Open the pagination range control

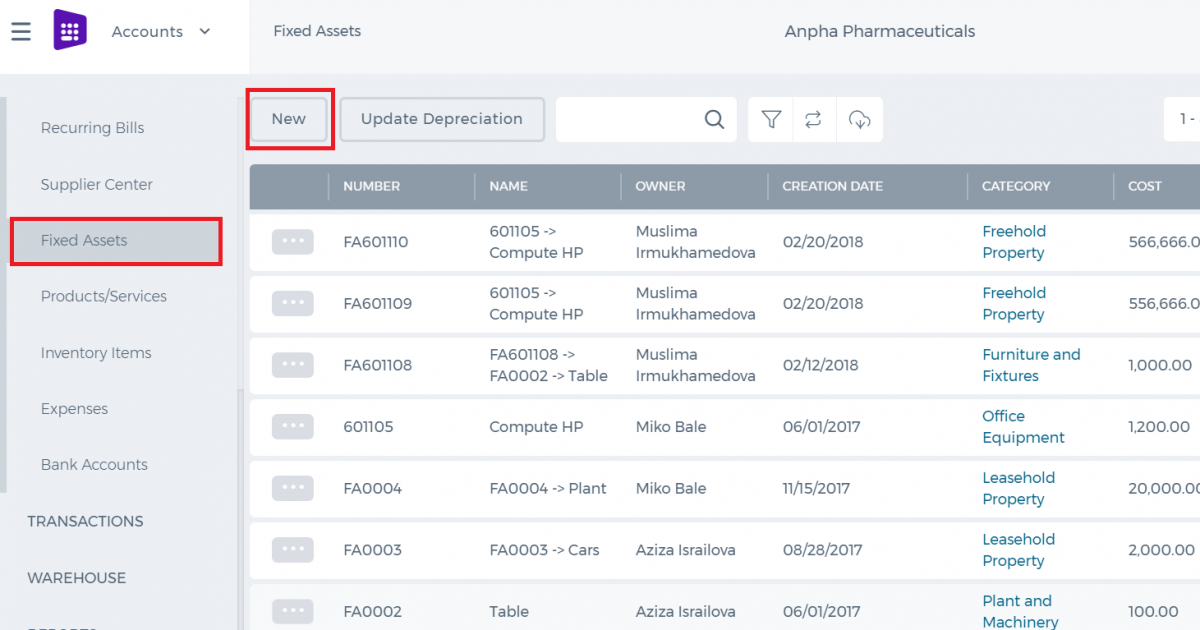pos(1182,119)
